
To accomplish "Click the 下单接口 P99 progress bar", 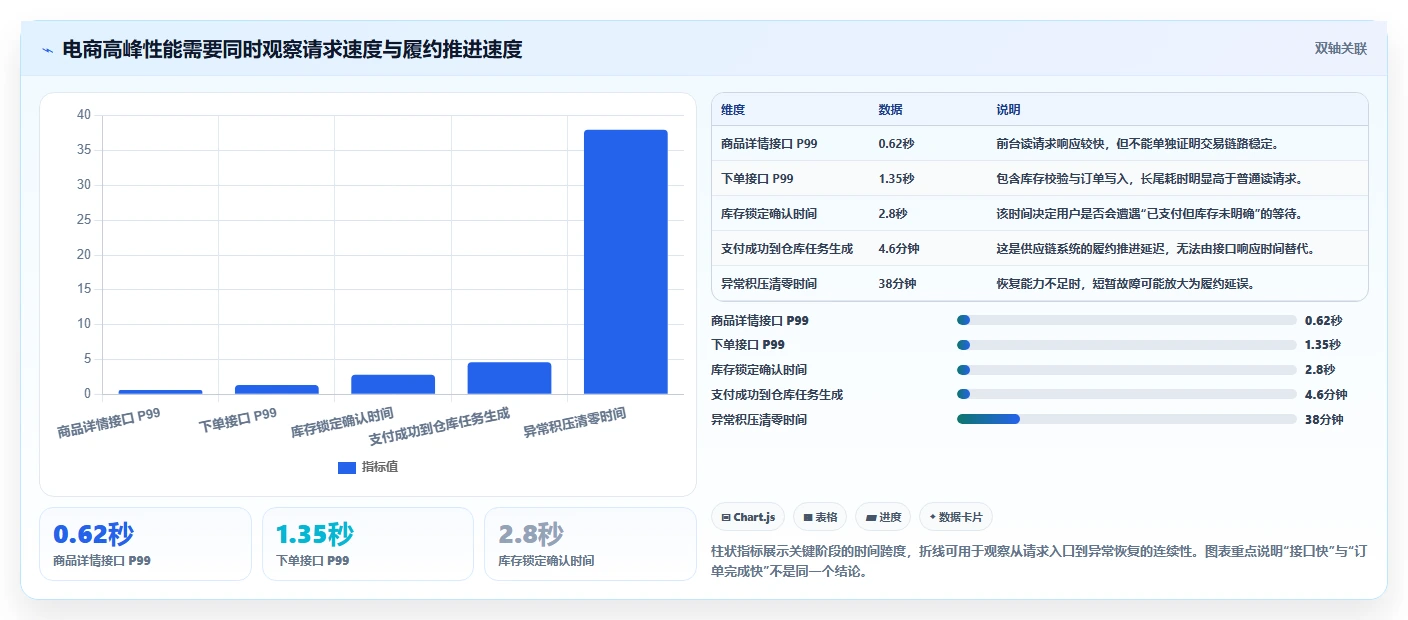I will tap(1127, 345).
